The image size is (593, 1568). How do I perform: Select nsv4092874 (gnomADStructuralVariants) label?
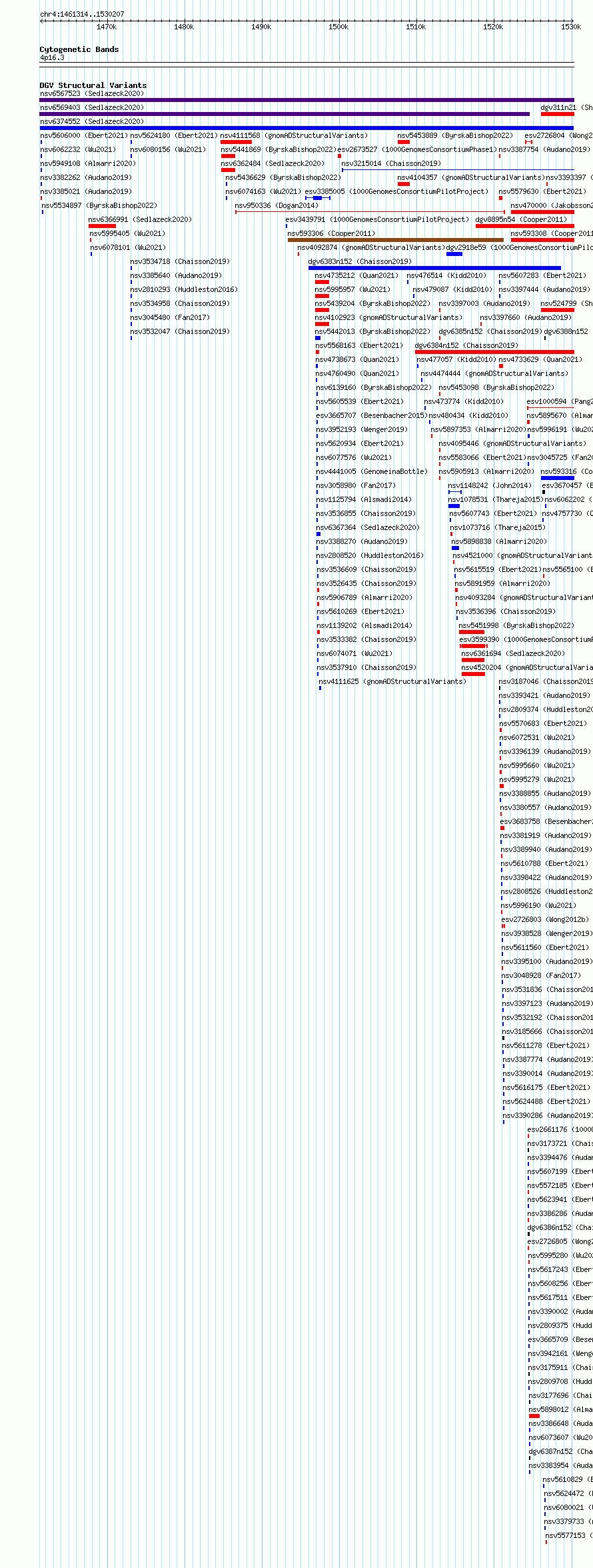(371, 247)
